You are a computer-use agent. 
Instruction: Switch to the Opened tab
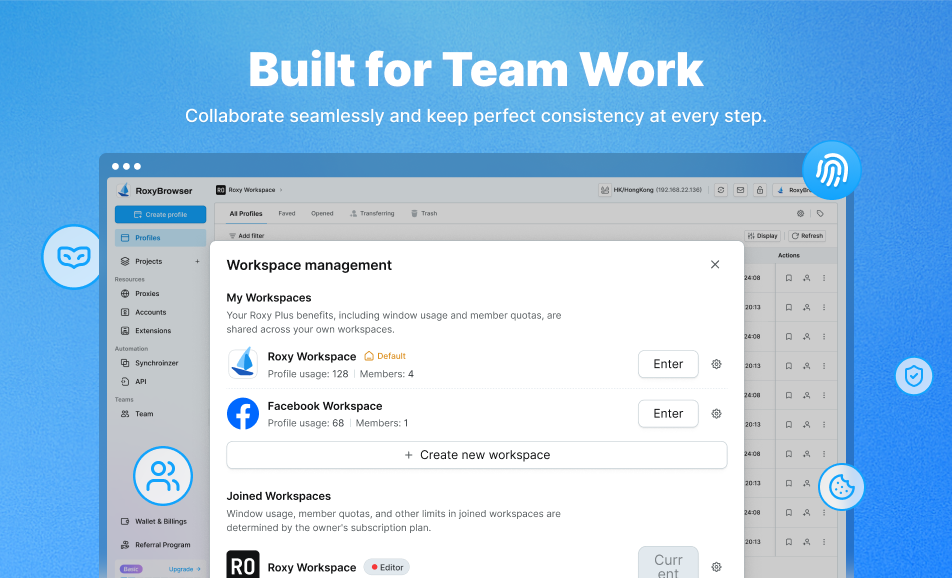click(x=322, y=214)
